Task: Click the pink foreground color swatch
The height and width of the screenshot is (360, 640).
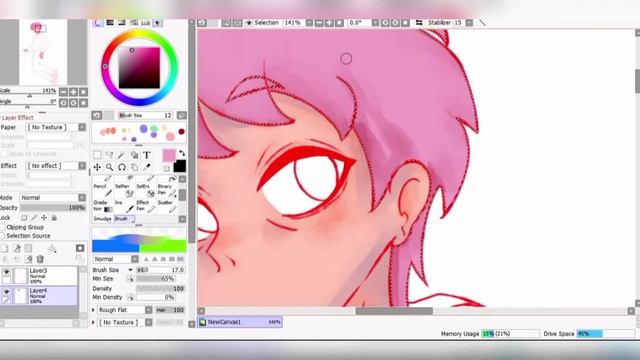Action: (169, 156)
